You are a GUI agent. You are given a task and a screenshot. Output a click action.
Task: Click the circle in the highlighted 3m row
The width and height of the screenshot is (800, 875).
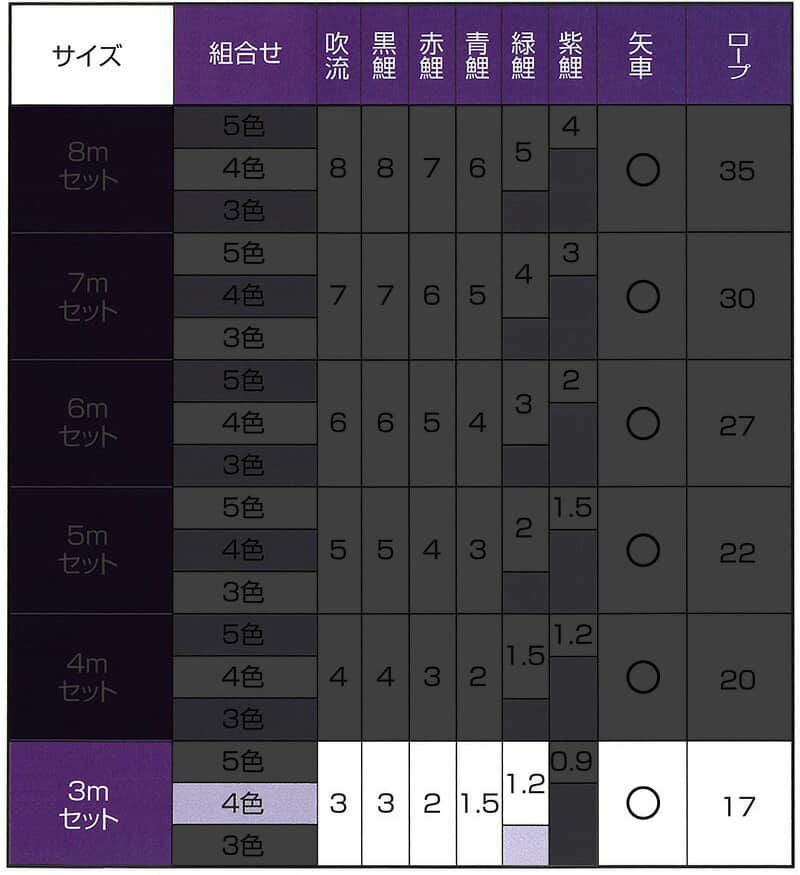642,803
